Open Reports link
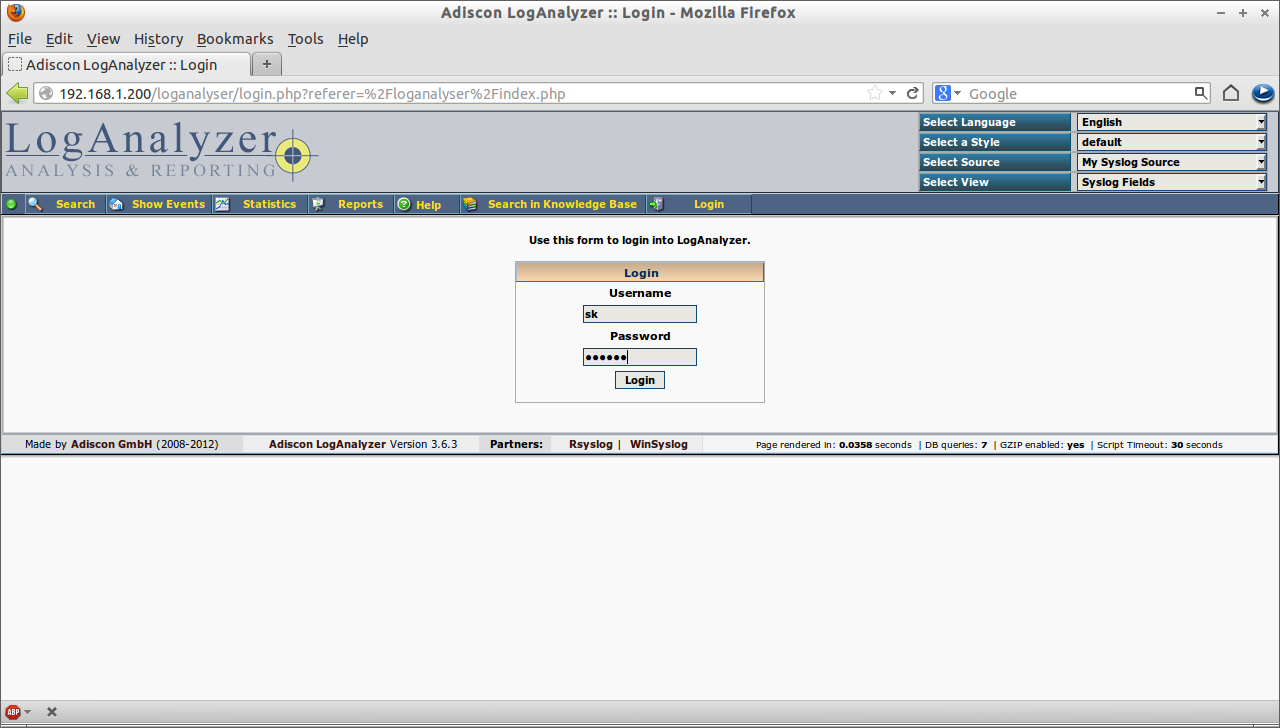 (x=360, y=204)
